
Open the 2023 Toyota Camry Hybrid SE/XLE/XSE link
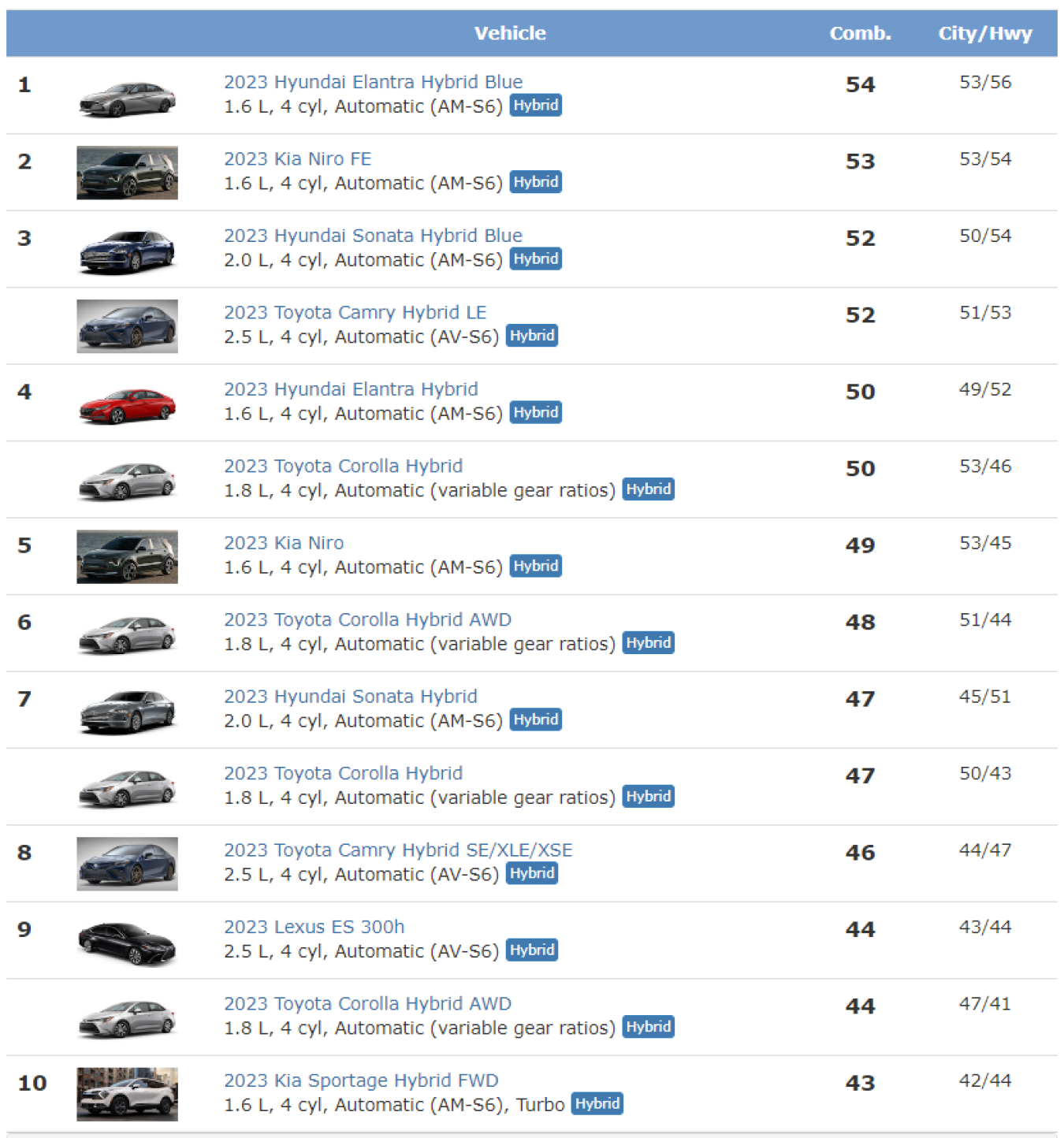[x=398, y=850]
